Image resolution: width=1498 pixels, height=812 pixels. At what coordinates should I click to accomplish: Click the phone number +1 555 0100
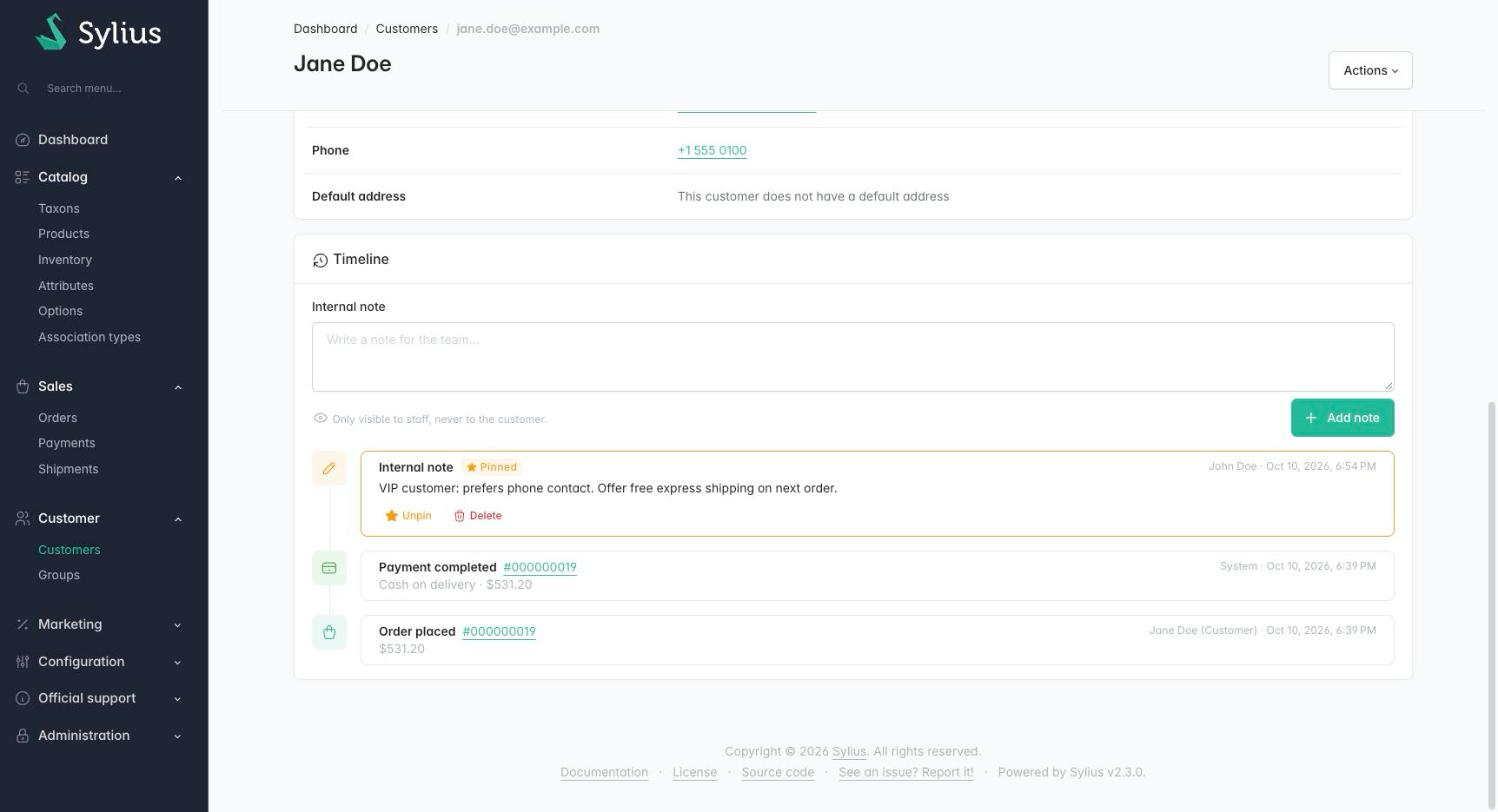[712, 151]
